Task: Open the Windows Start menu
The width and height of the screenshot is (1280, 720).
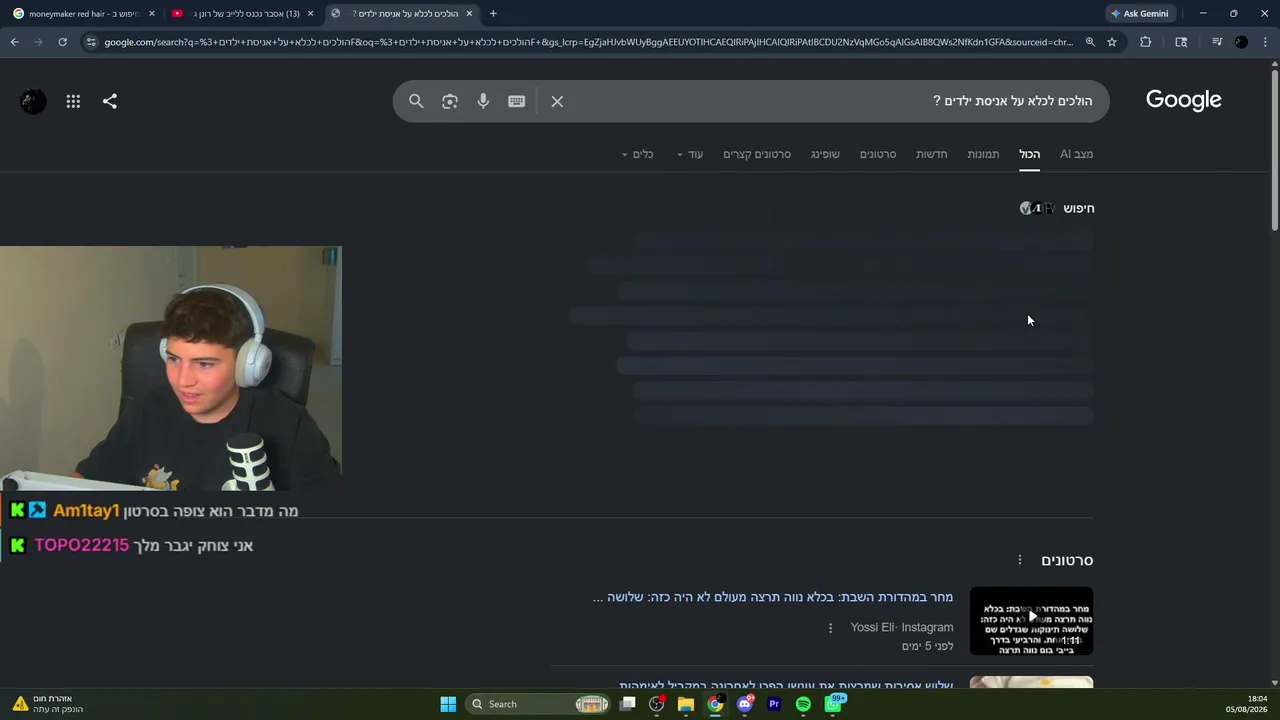Action: pos(448,704)
